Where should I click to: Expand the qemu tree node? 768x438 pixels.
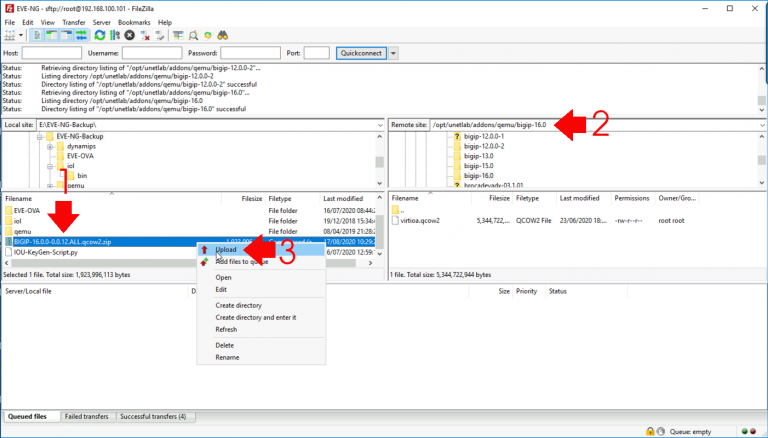50,186
